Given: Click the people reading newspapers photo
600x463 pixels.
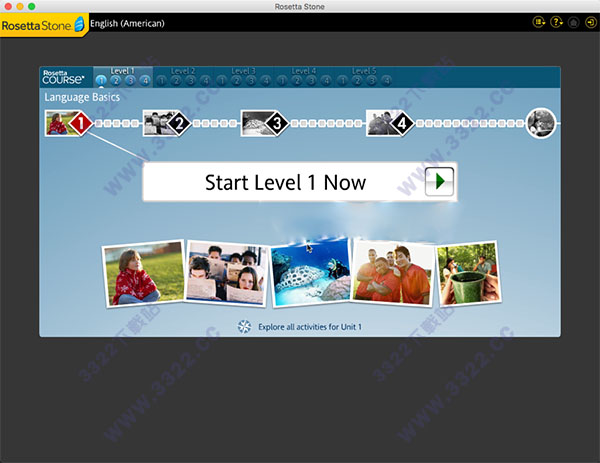Looking at the screenshot, I should (226, 273).
